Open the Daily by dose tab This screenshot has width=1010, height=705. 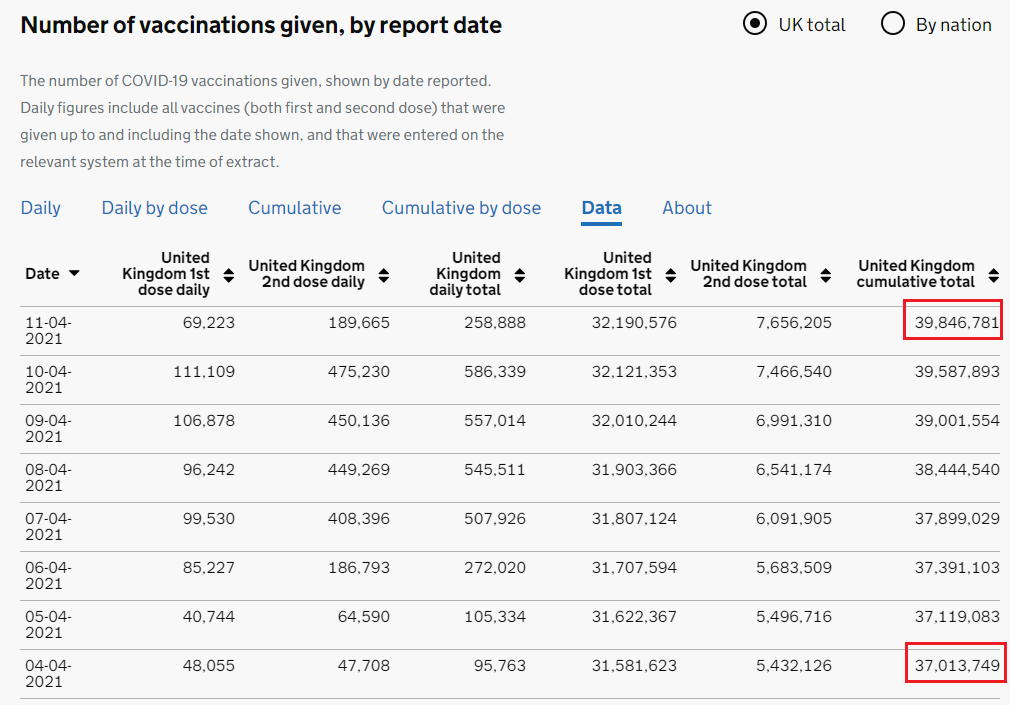point(155,208)
